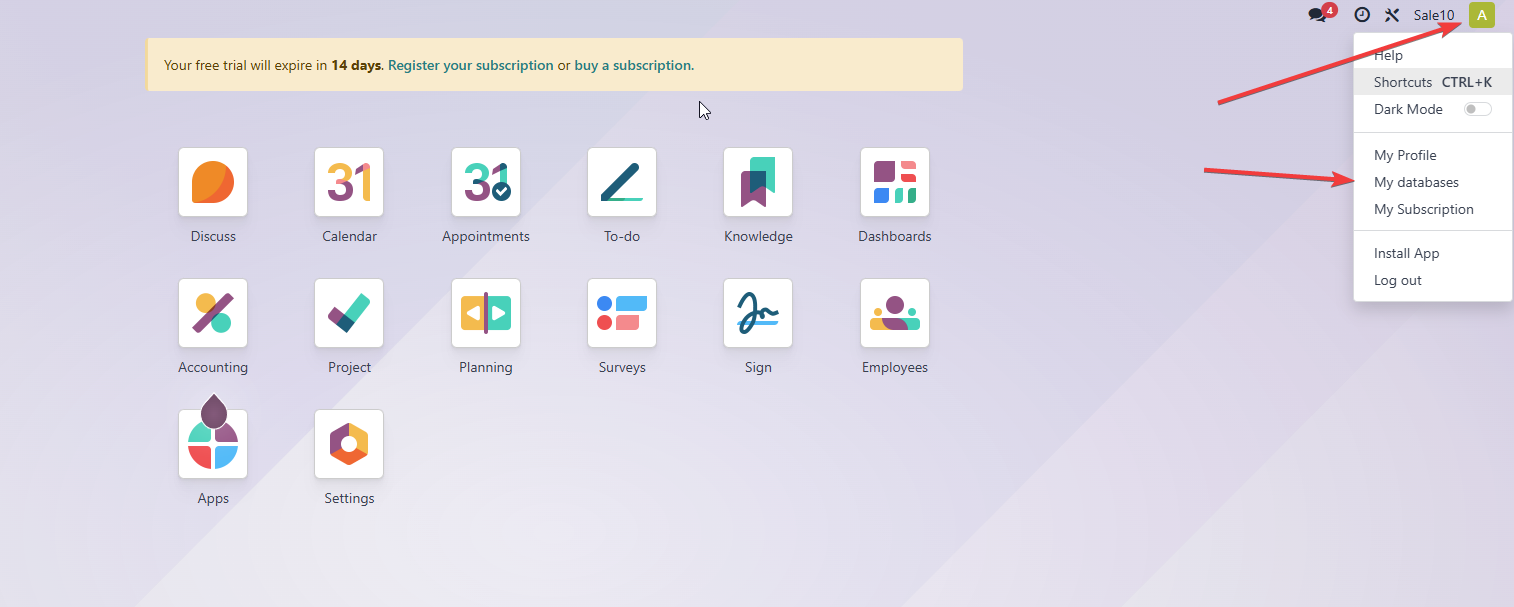Launch the Appointments app

pos(486,182)
